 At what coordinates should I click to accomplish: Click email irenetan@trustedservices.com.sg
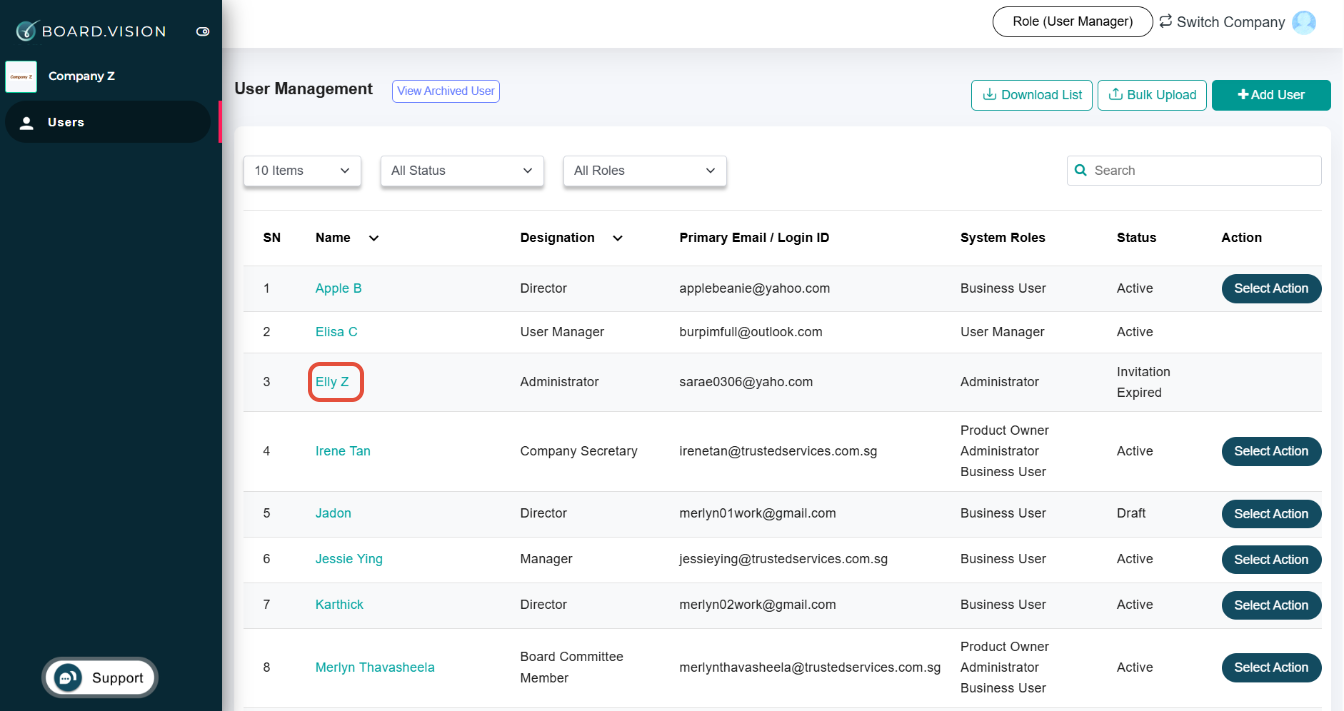pyautogui.click(x=778, y=451)
